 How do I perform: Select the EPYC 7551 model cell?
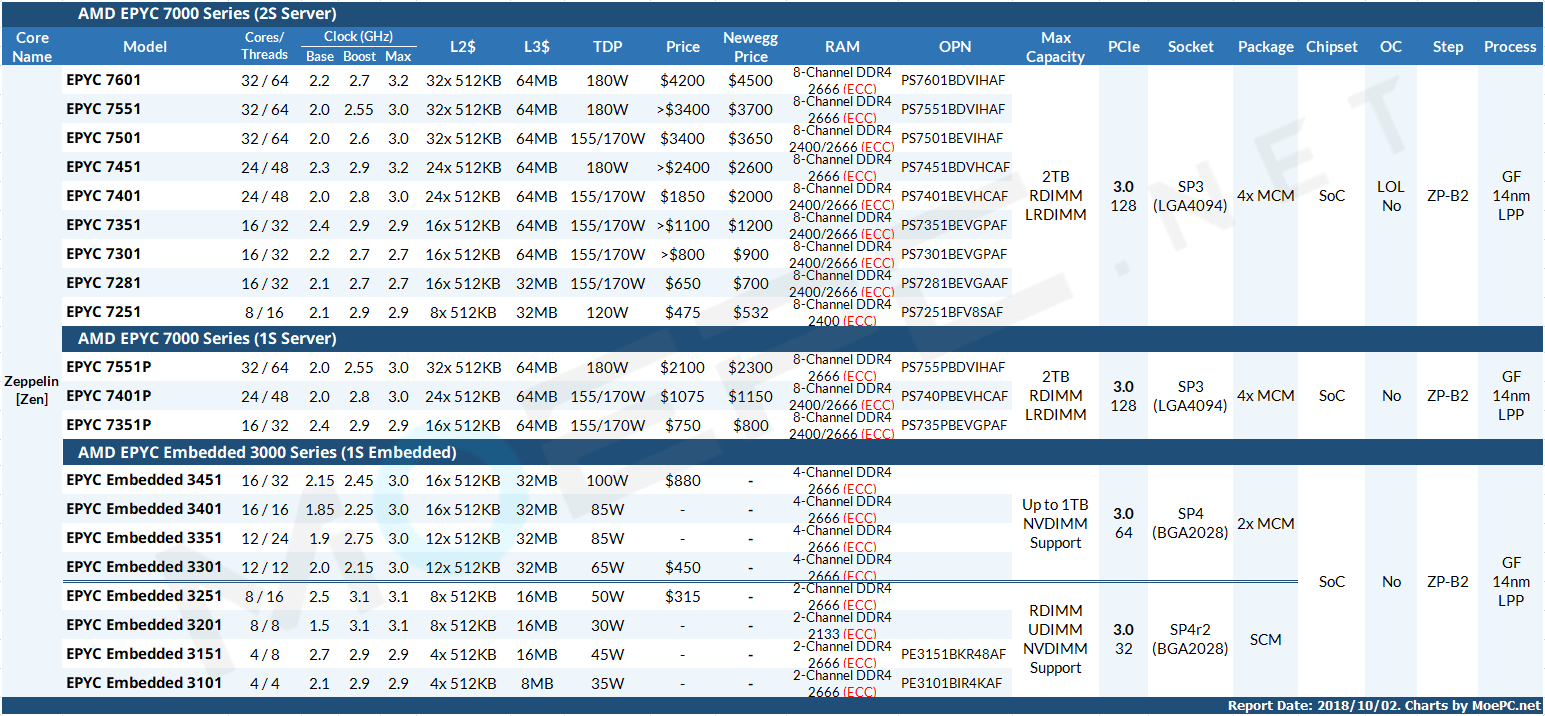point(103,109)
